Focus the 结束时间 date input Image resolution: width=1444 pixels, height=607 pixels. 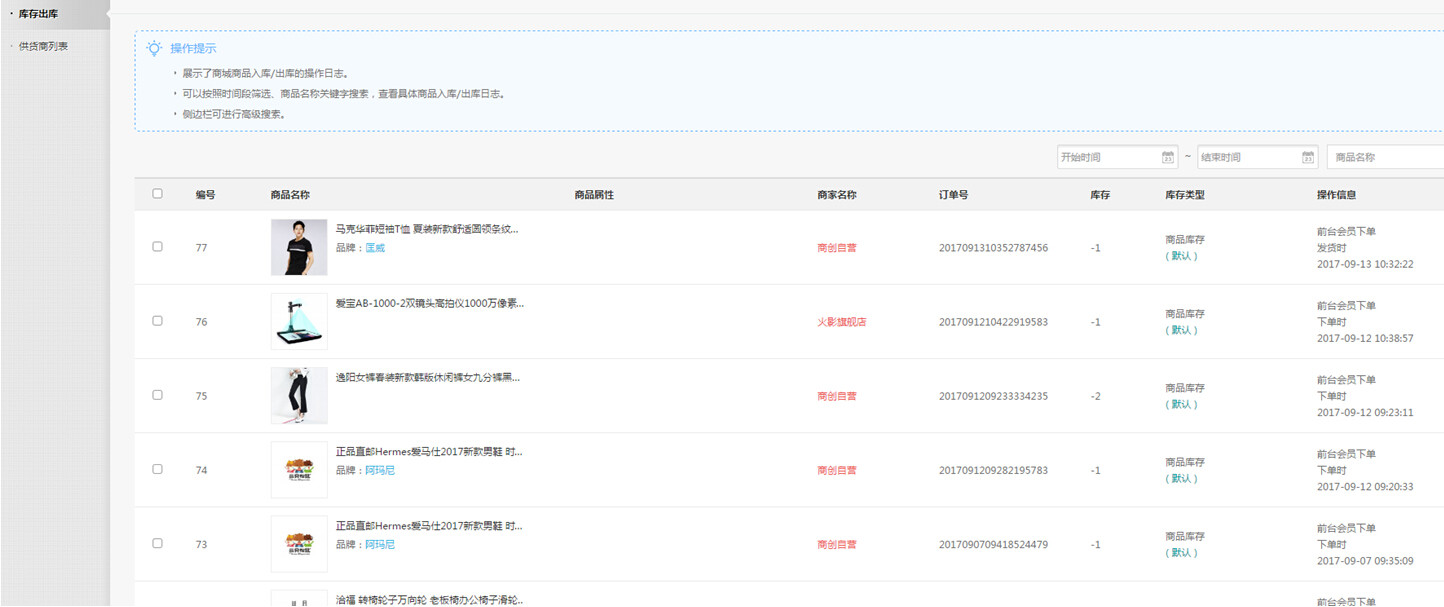[x=1257, y=157]
